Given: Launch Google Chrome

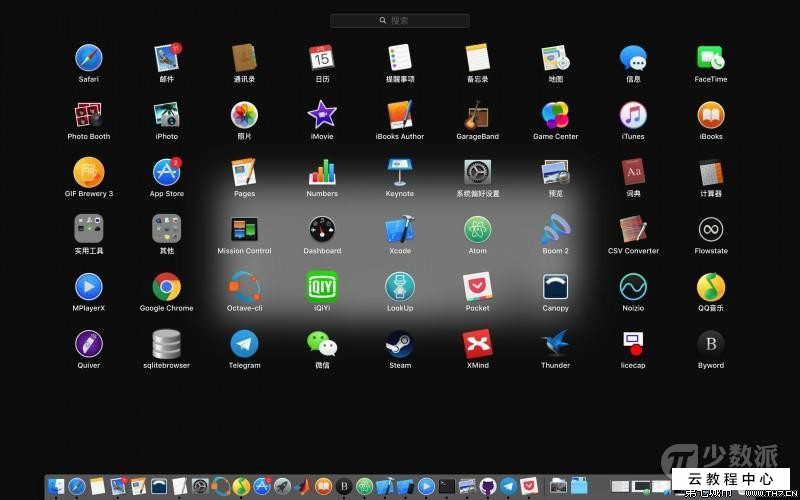Looking at the screenshot, I should click(x=167, y=286).
